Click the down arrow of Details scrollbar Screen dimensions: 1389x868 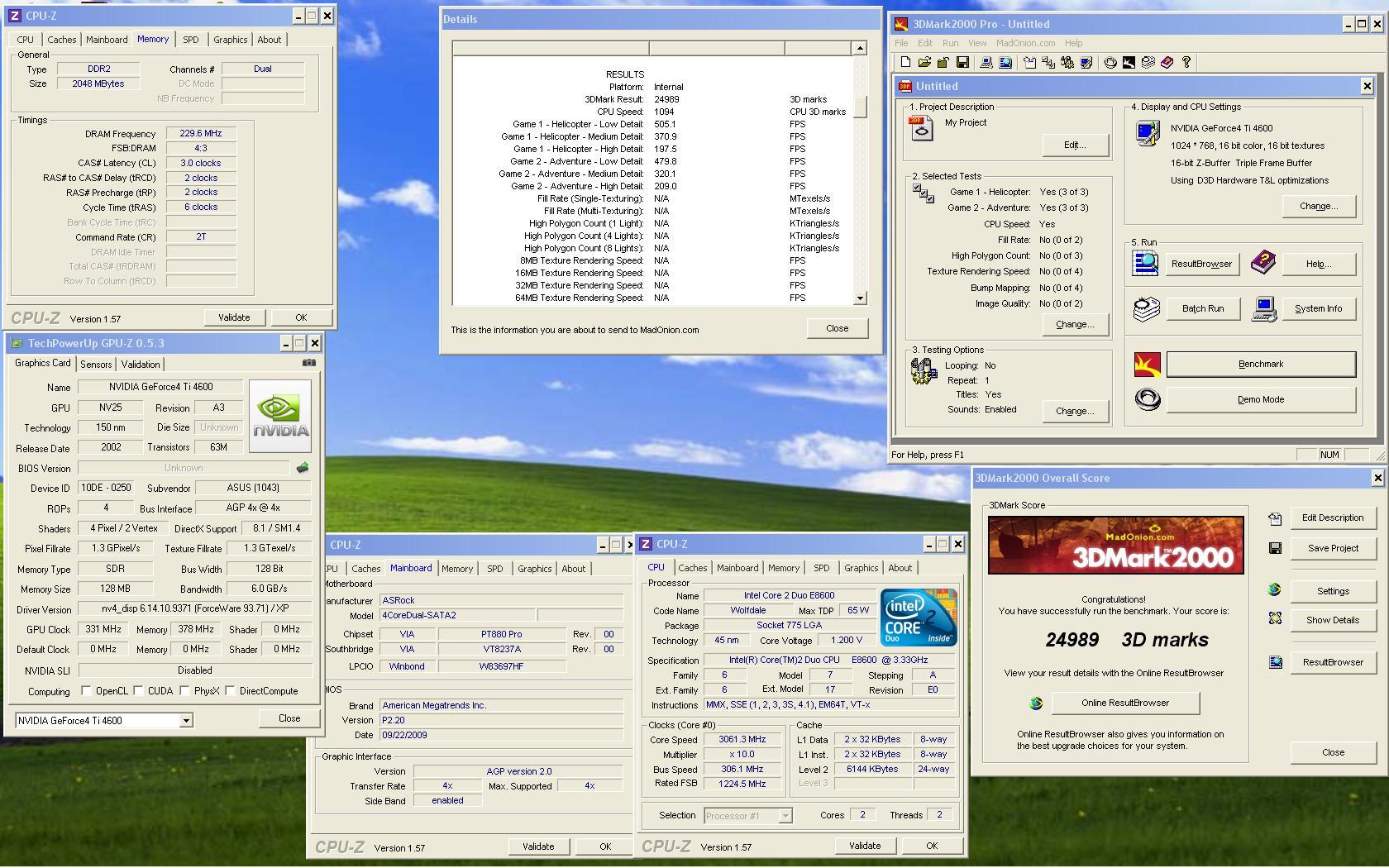[860, 298]
